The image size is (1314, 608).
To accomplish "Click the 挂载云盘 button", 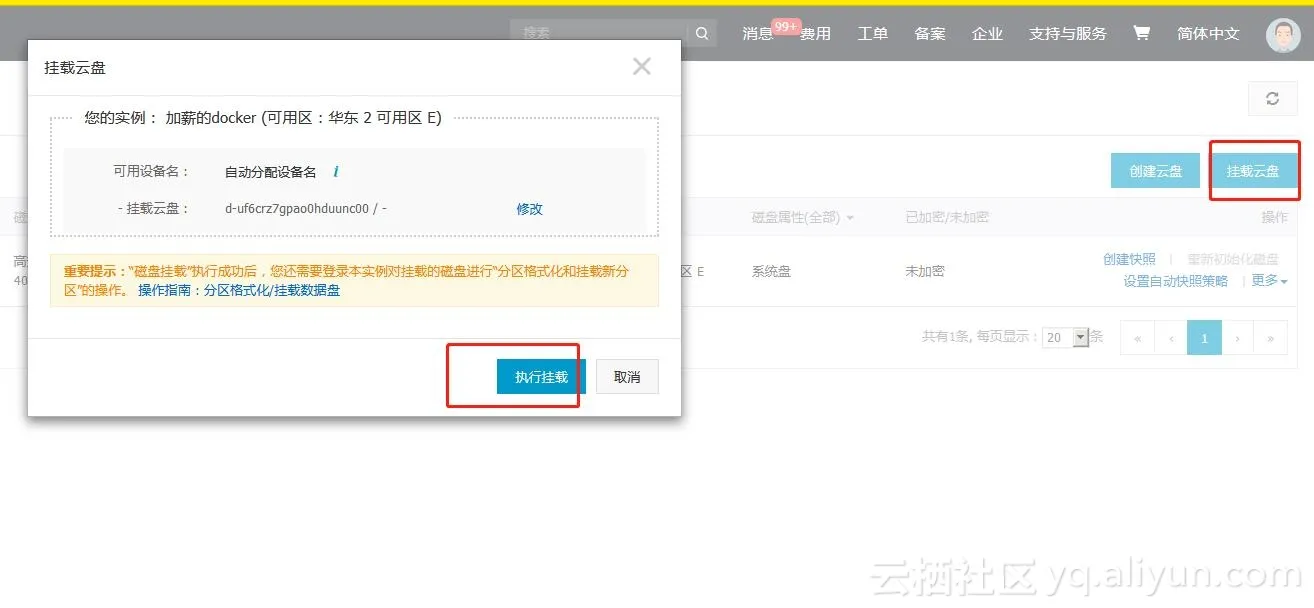I will pyautogui.click(x=1253, y=171).
